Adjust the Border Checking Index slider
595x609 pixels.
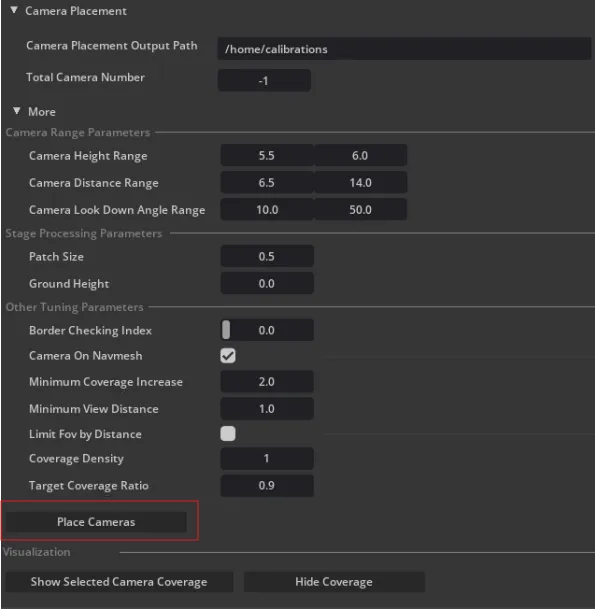point(267,330)
